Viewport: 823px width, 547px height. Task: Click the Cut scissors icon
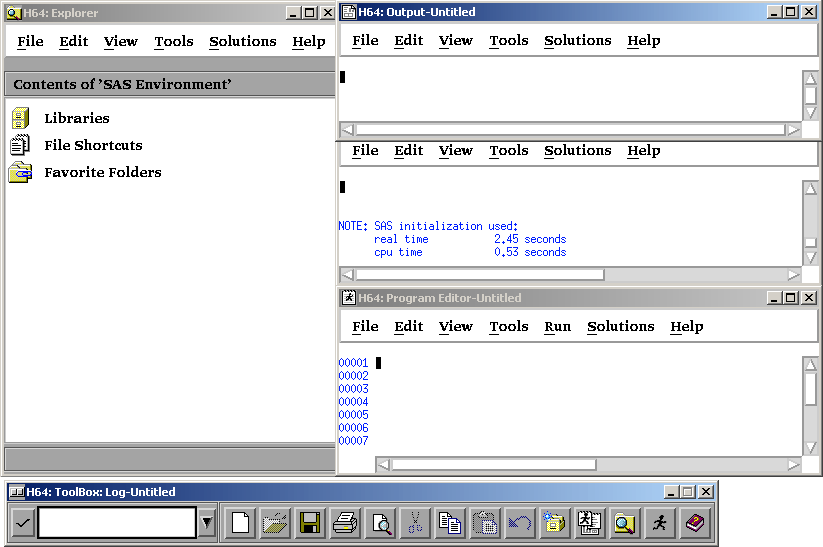415,523
